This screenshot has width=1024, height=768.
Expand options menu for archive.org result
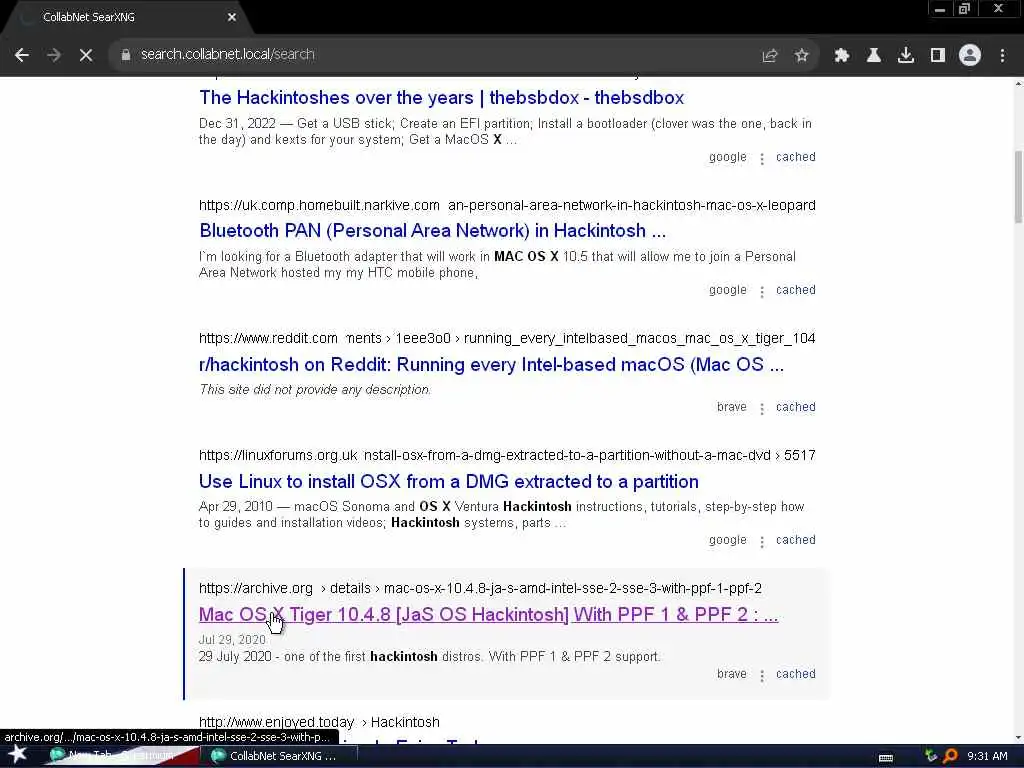click(761, 675)
